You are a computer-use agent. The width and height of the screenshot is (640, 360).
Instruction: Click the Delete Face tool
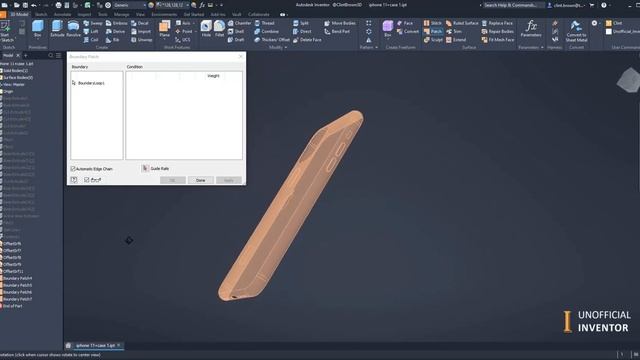pyautogui.click(x=307, y=40)
